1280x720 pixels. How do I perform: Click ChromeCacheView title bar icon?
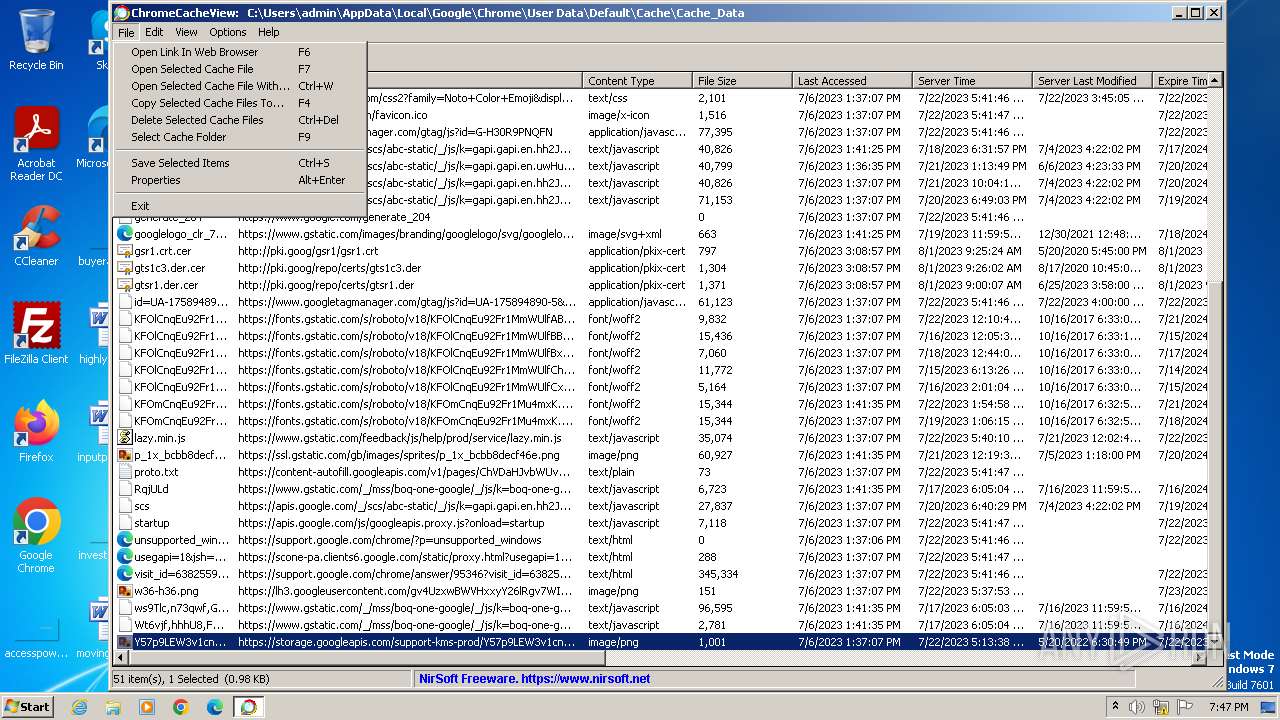click(x=122, y=13)
